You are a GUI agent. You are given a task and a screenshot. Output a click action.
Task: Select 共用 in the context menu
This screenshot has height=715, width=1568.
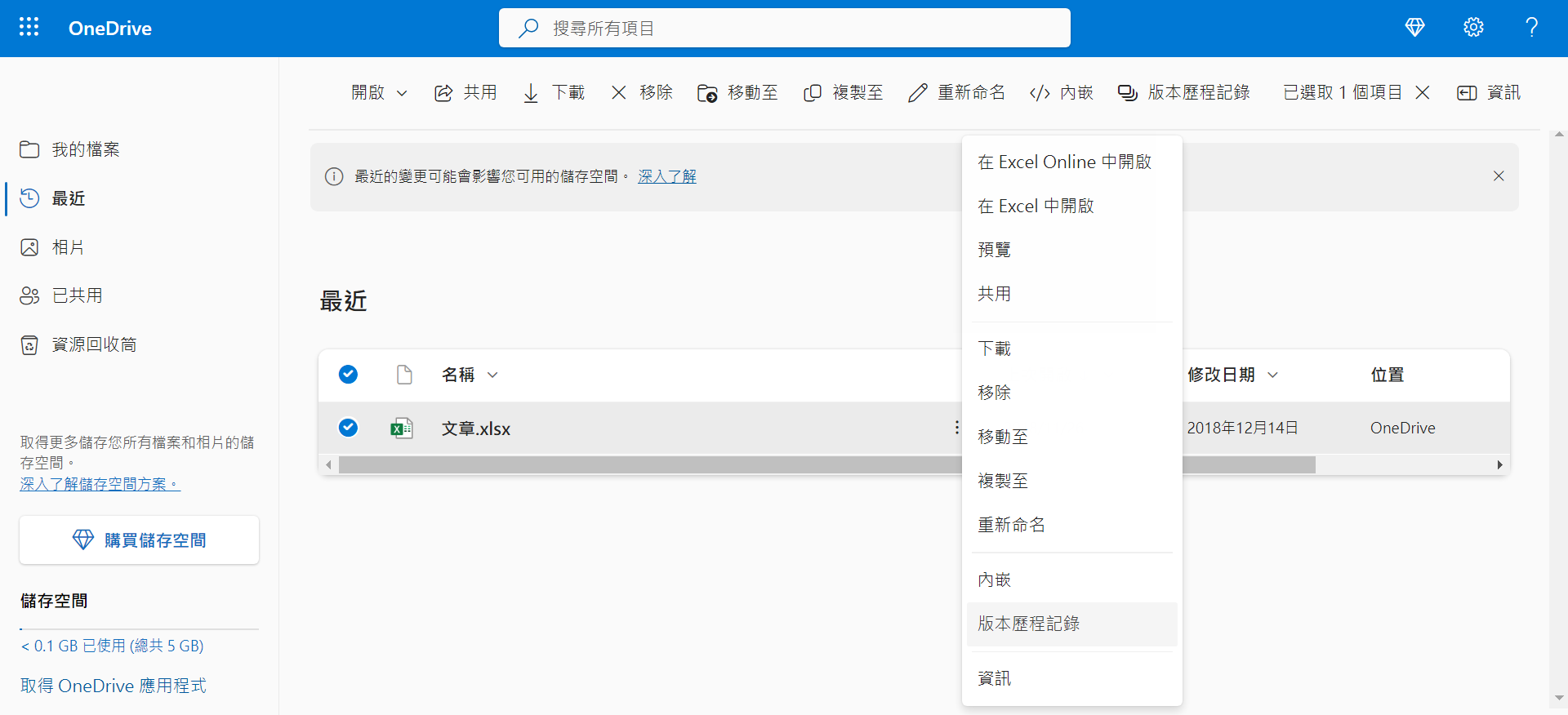pos(1072,294)
